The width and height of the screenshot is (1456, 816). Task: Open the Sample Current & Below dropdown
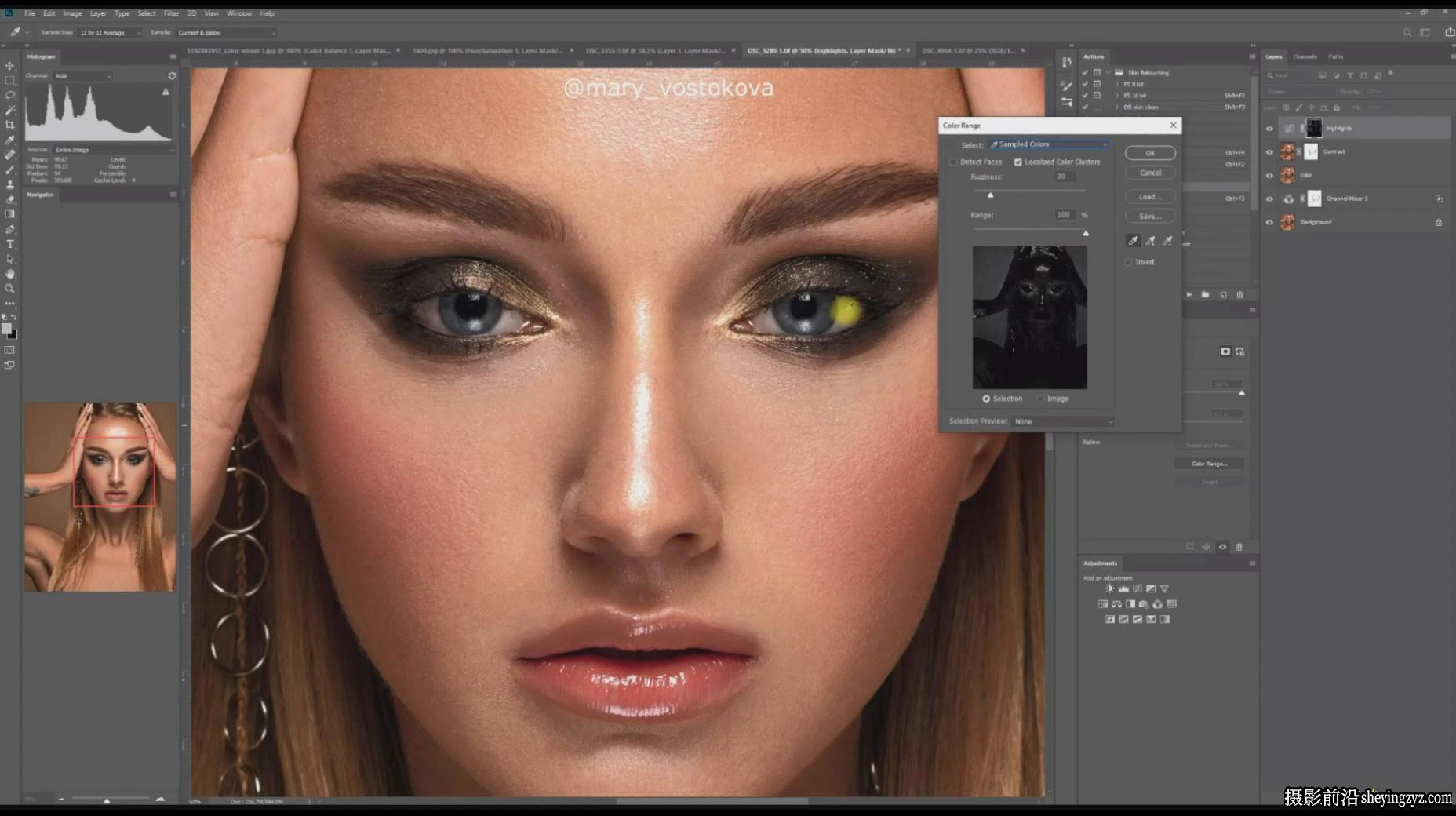coord(227,33)
